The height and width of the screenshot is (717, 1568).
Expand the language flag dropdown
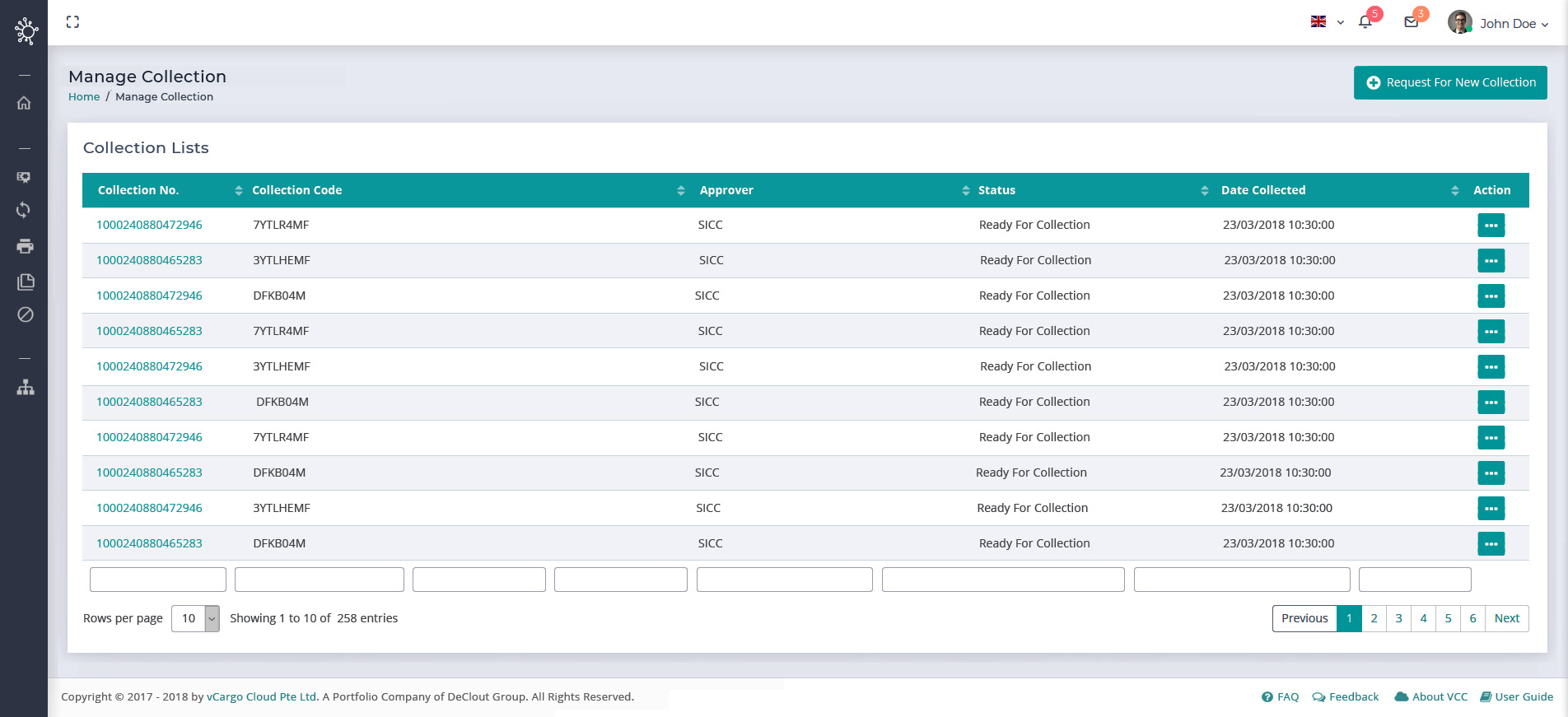(1327, 22)
